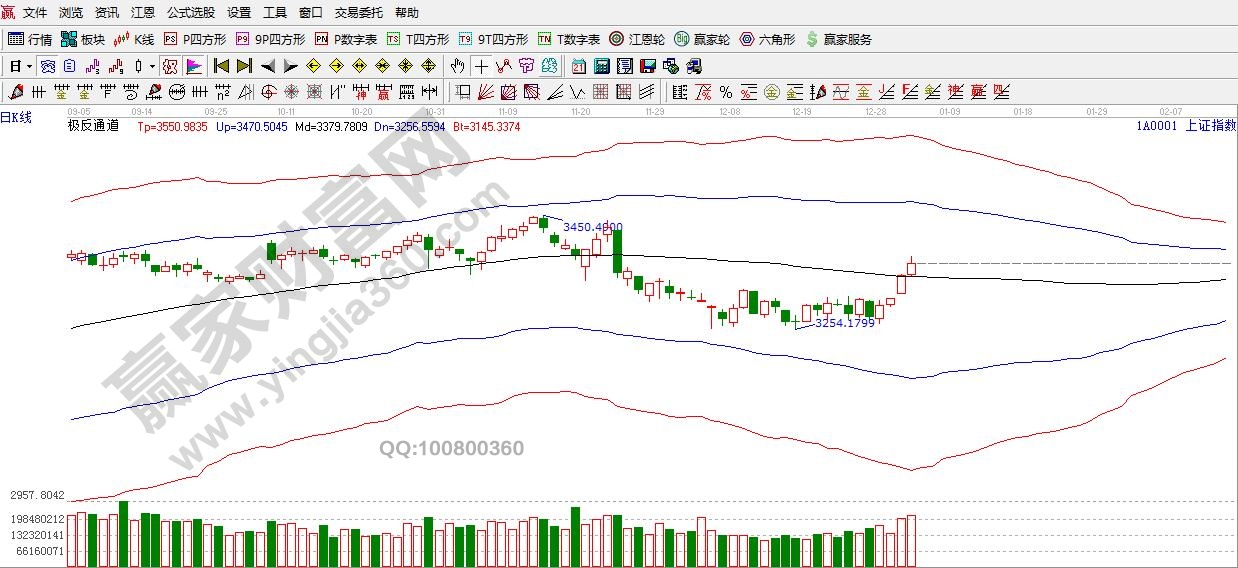The image size is (1238, 568).
Task: Open the 交易委托 menu
Action: pyautogui.click(x=358, y=13)
